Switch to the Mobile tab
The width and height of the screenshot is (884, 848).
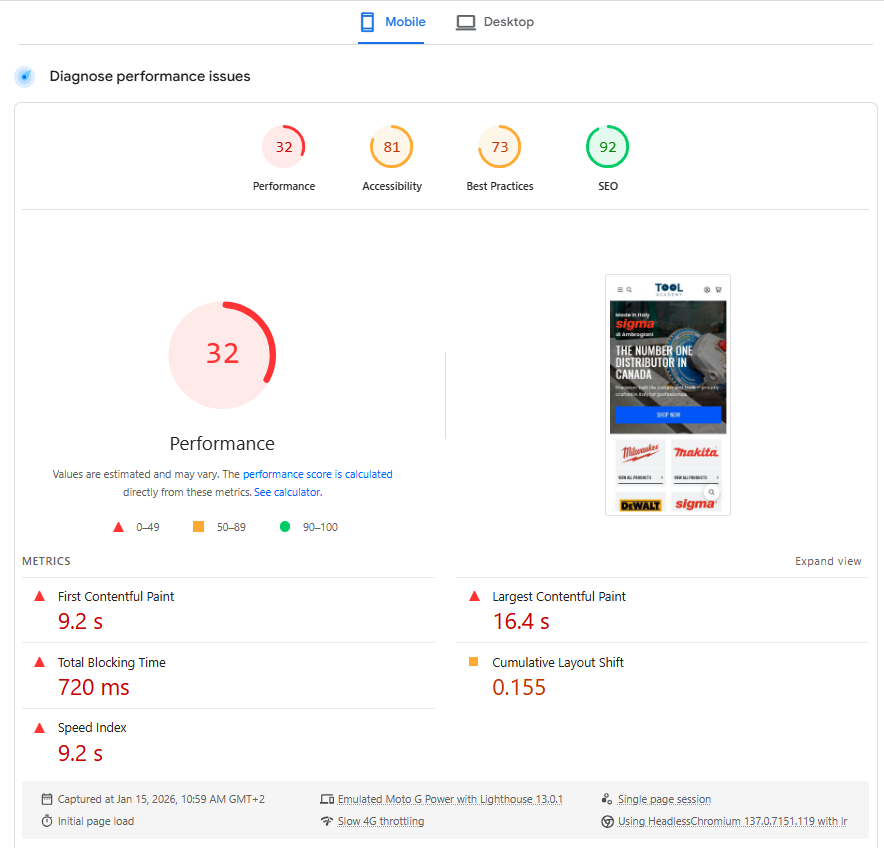[392, 22]
